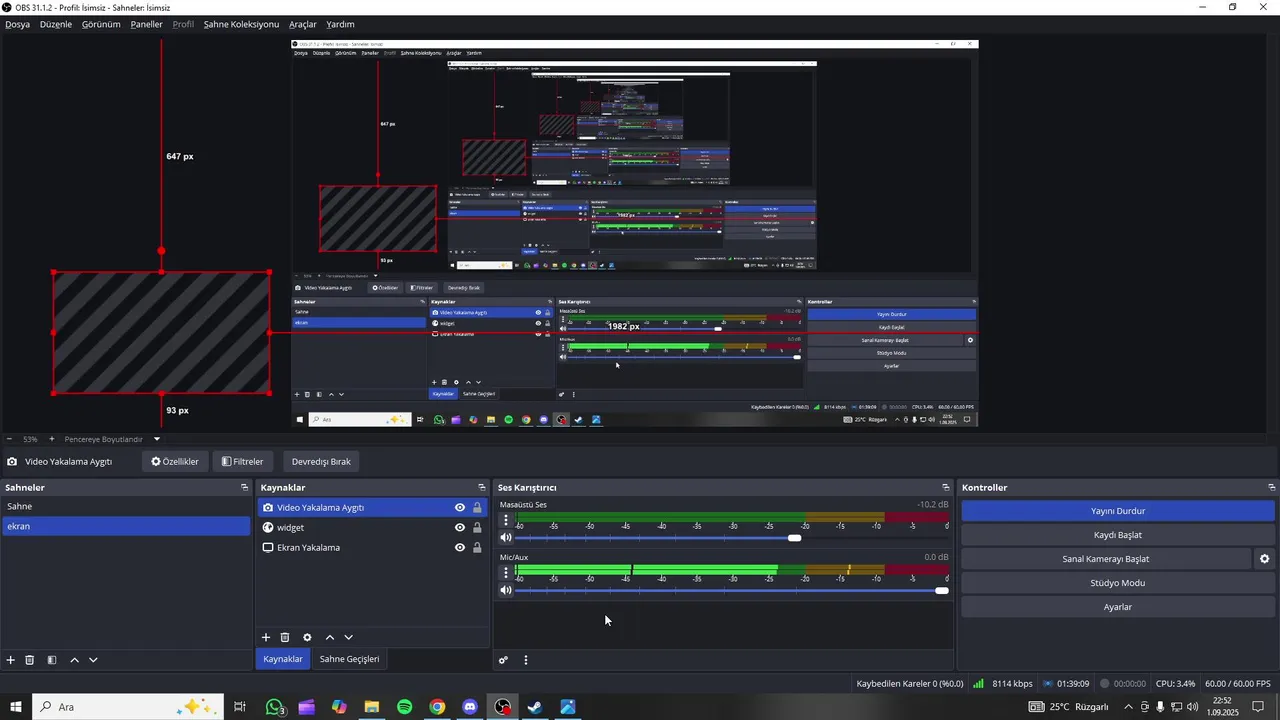
Task: Adjust Mic/Aux volume slider
Action: [x=941, y=590]
